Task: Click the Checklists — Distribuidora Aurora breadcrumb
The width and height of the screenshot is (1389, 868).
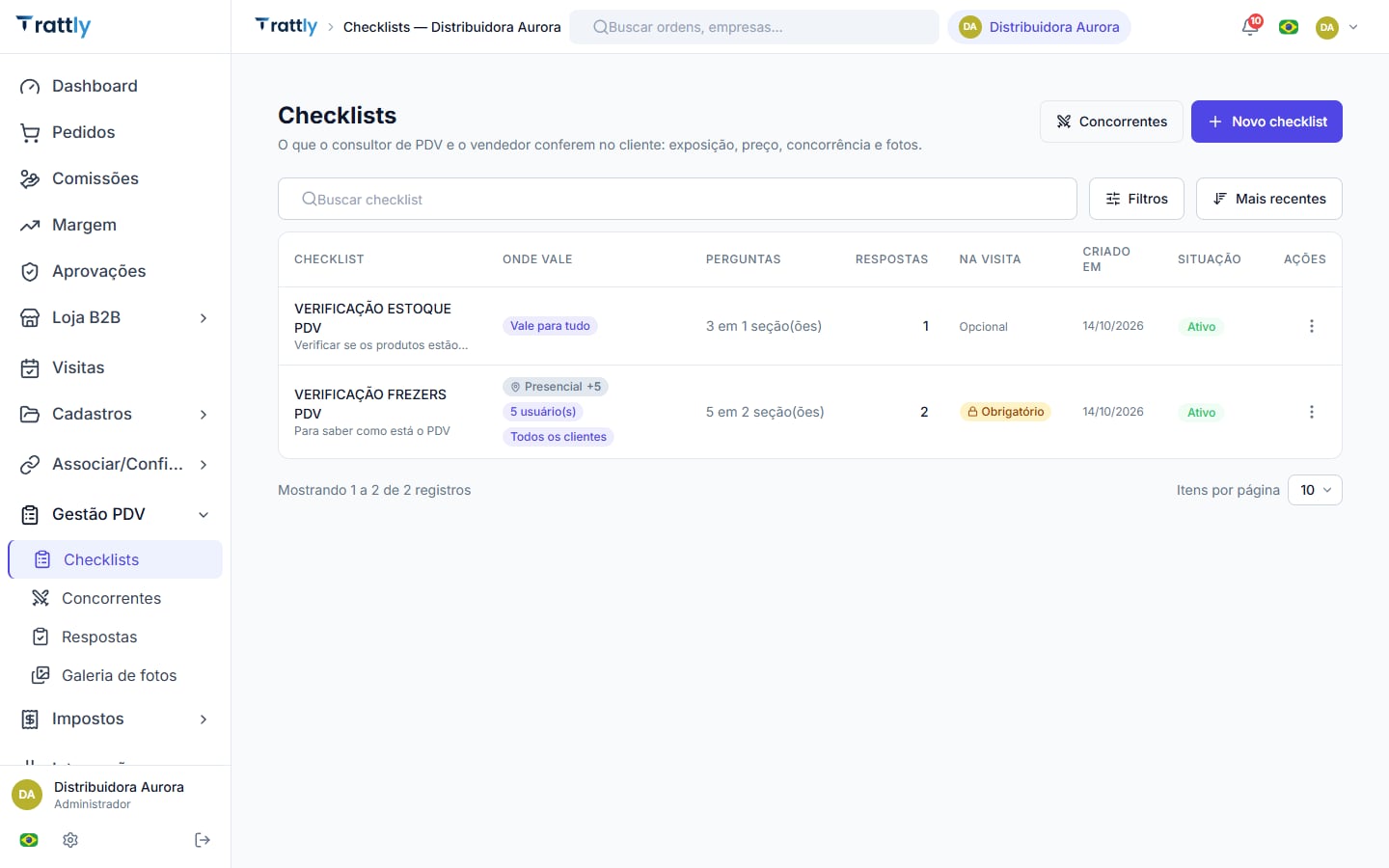Action: (x=451, y=27)
